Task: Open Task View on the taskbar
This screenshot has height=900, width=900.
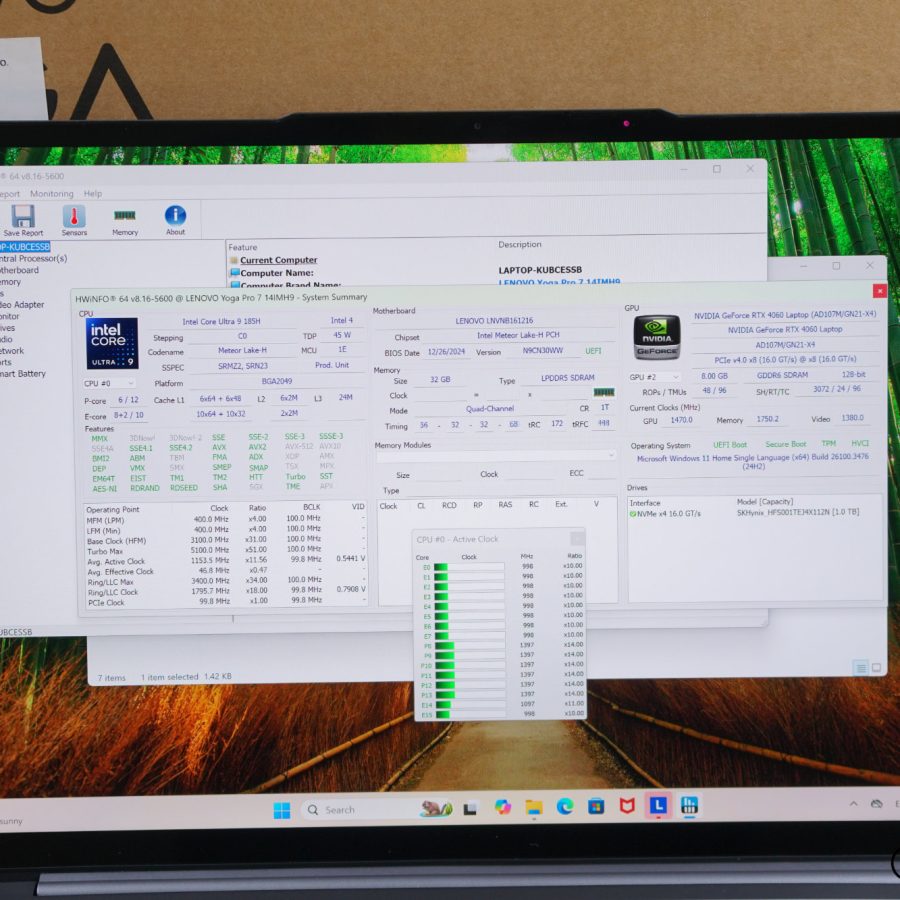Action: coord(470,809)
